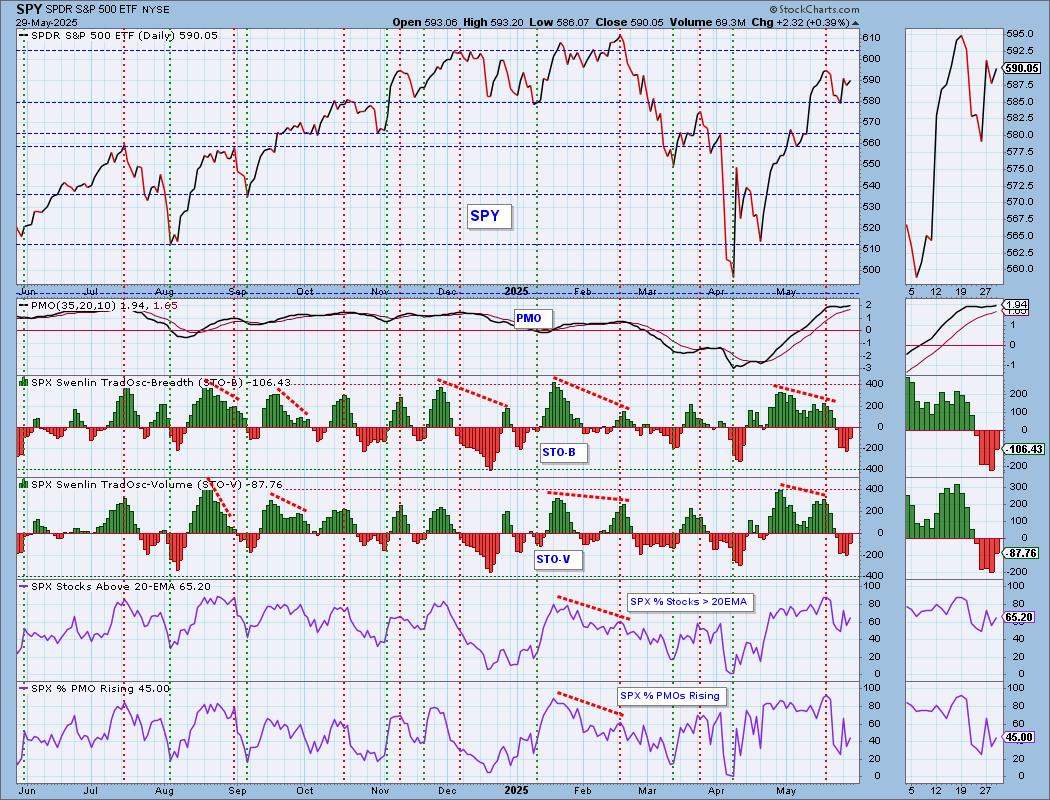Select the Volume 69.3M figure in the header
Screen dimensions: 1050x800
(707, 22)
